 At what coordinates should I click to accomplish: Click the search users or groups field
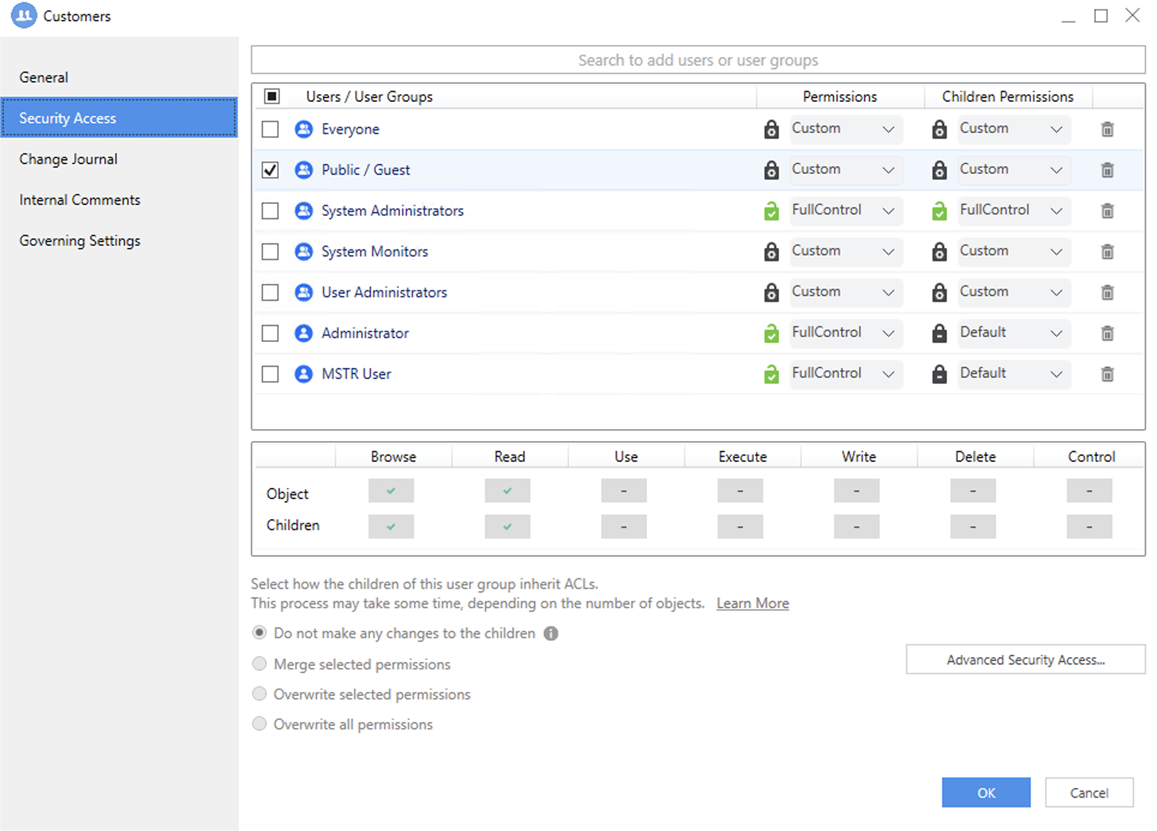pyautogui.click(x=698, y=60)
